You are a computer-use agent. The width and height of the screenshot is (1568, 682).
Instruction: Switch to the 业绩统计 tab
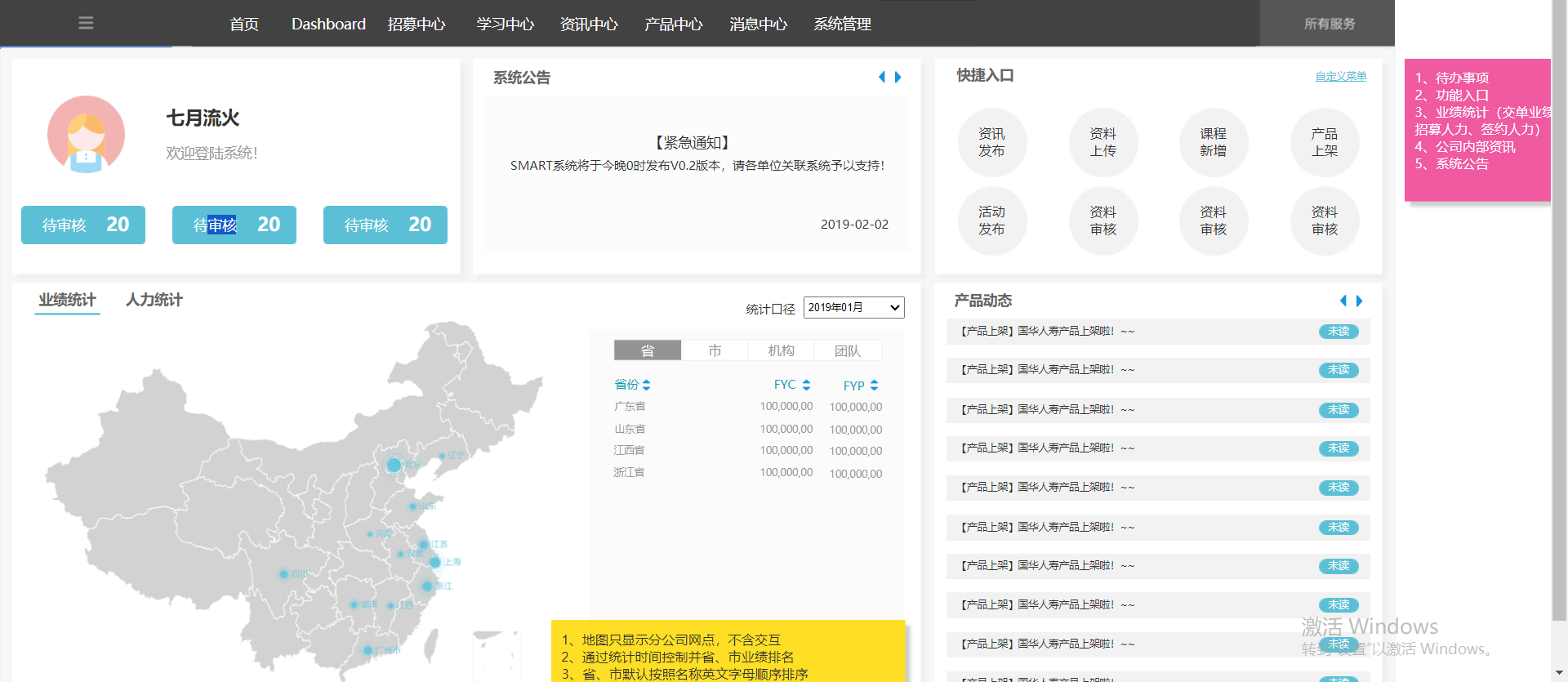67,301
